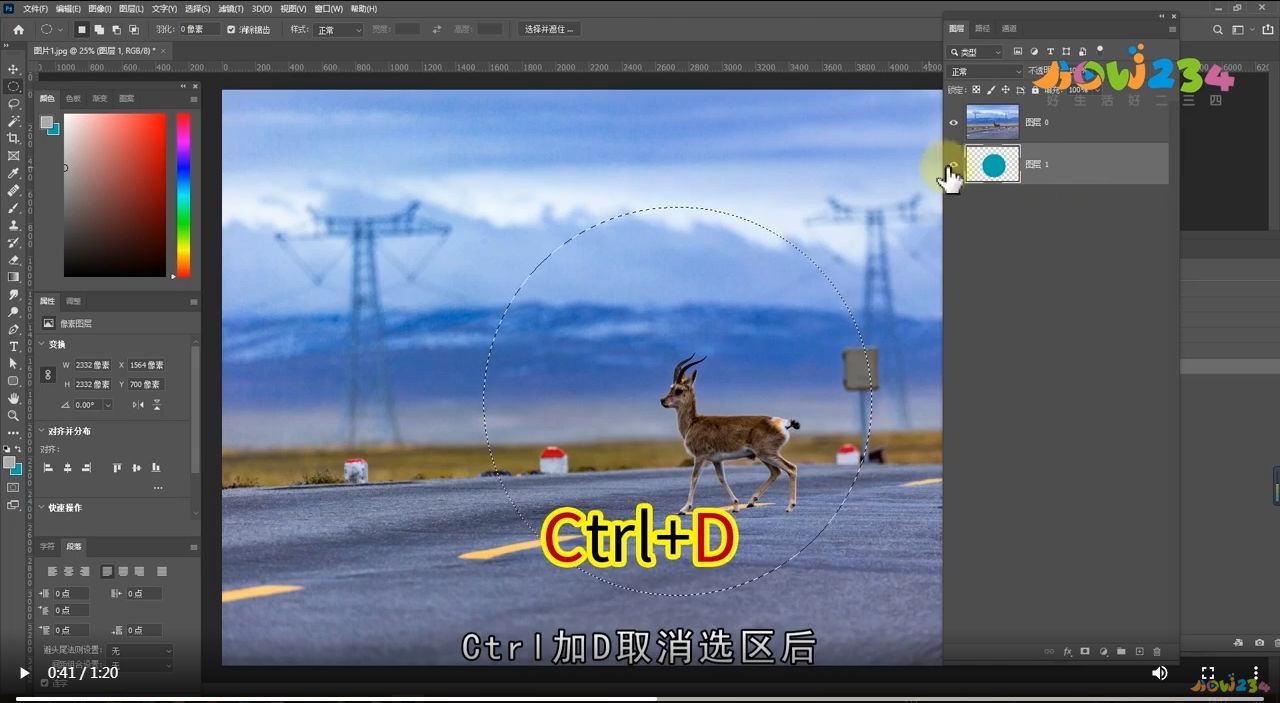Collapse the 变换 section in Properties
Screen dimensions: 1280x703
pos(42,344)
